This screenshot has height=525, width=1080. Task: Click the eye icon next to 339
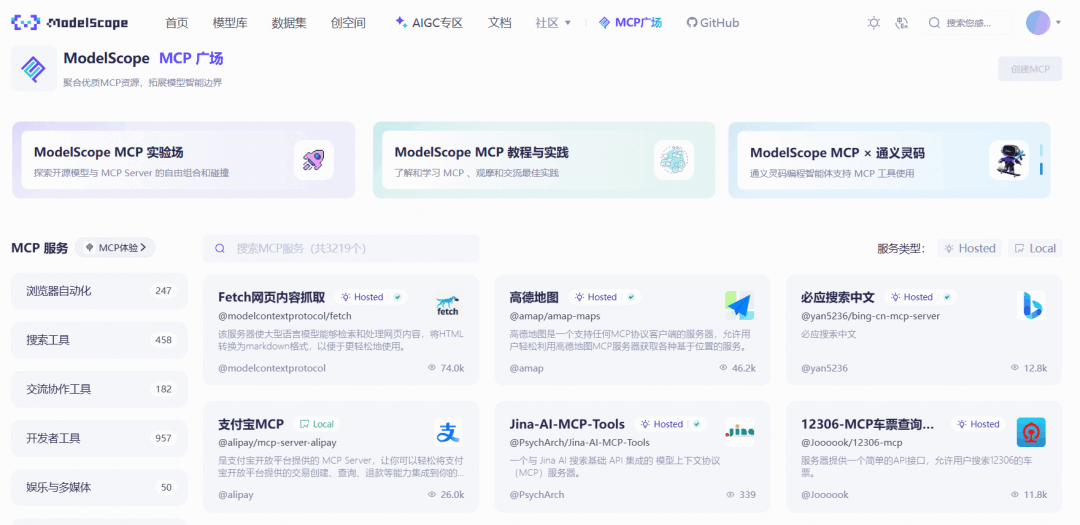coord(730,495)
